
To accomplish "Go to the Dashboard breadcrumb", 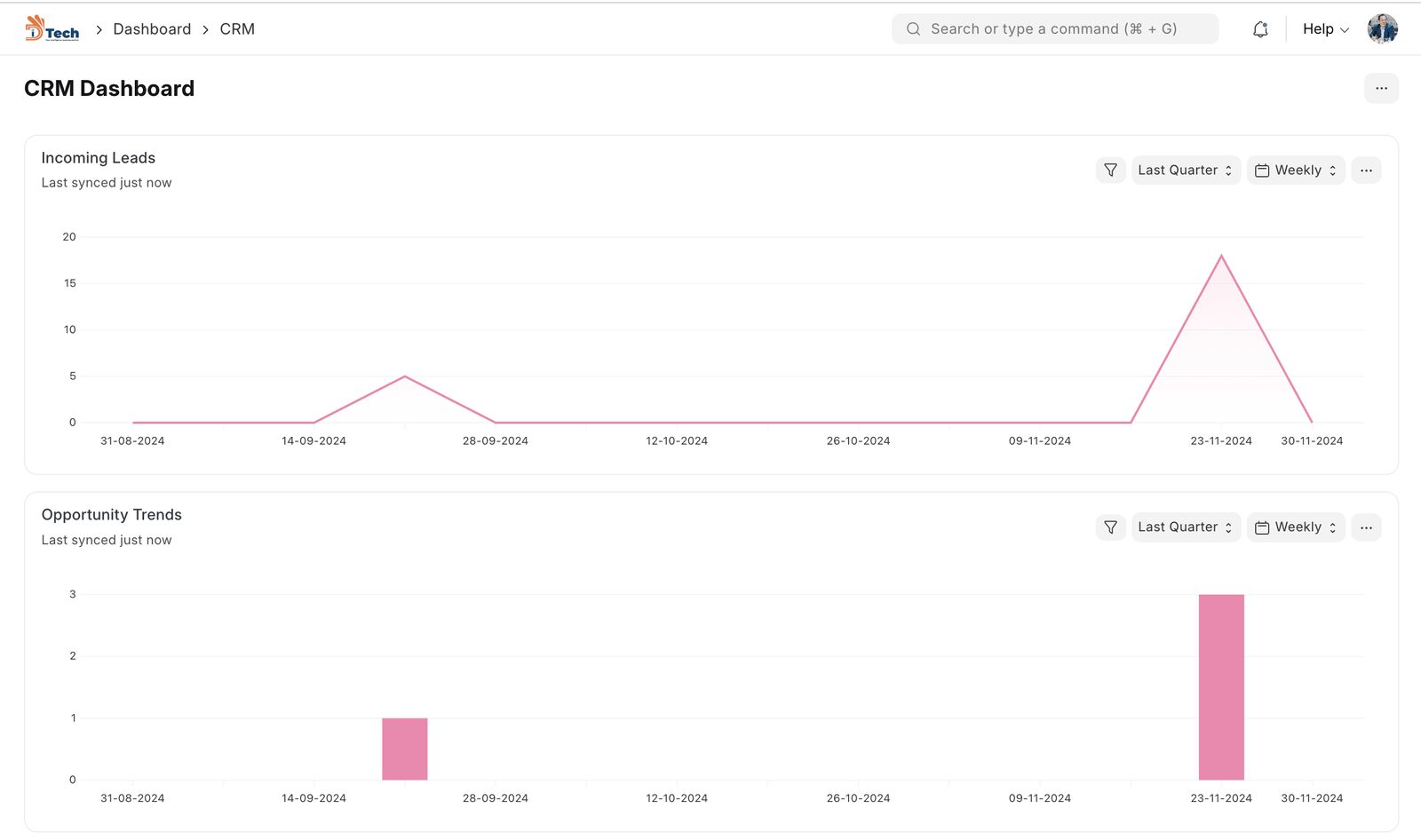I will (x=152, y=29).
